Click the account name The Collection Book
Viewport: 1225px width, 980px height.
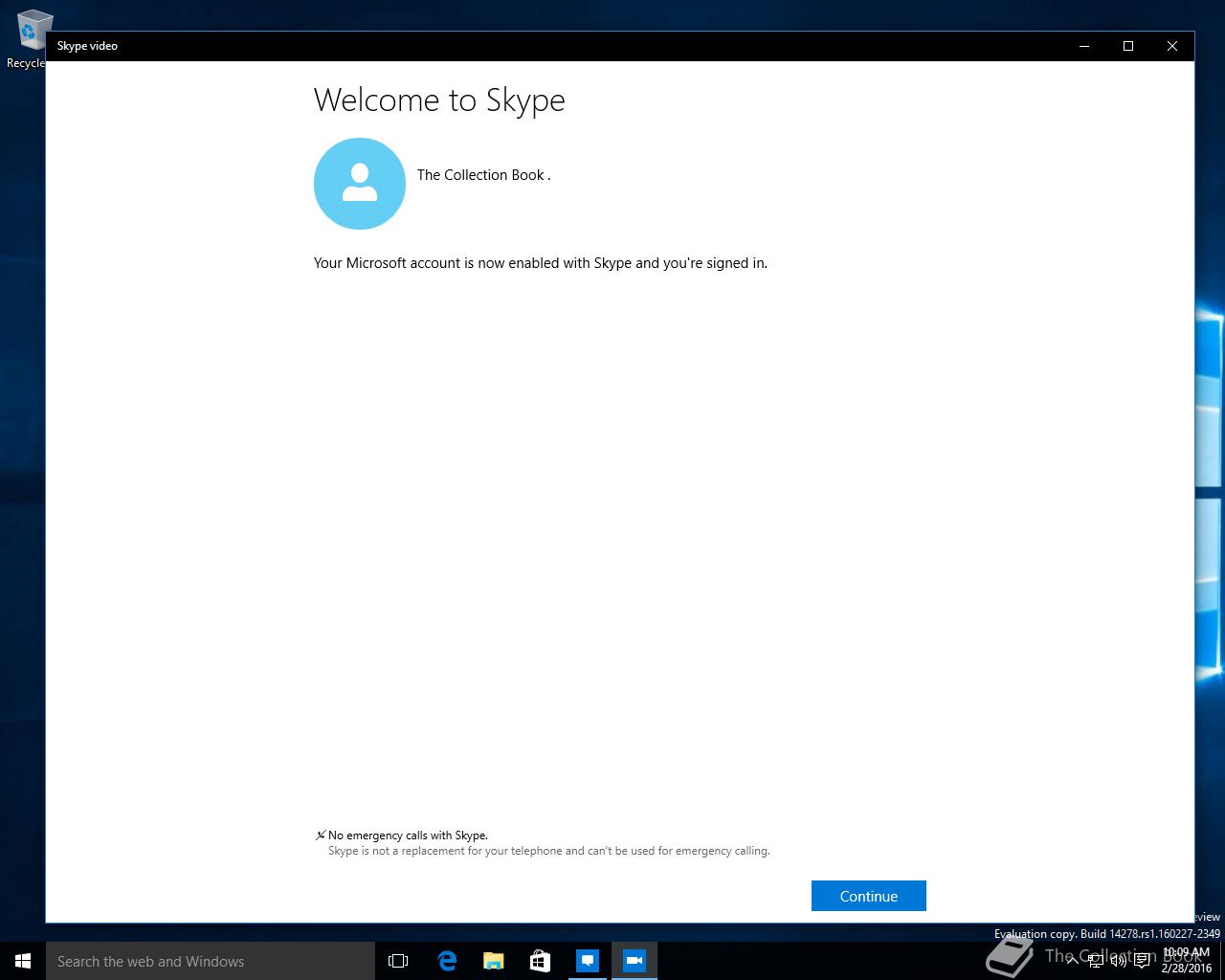click(483, 175)
